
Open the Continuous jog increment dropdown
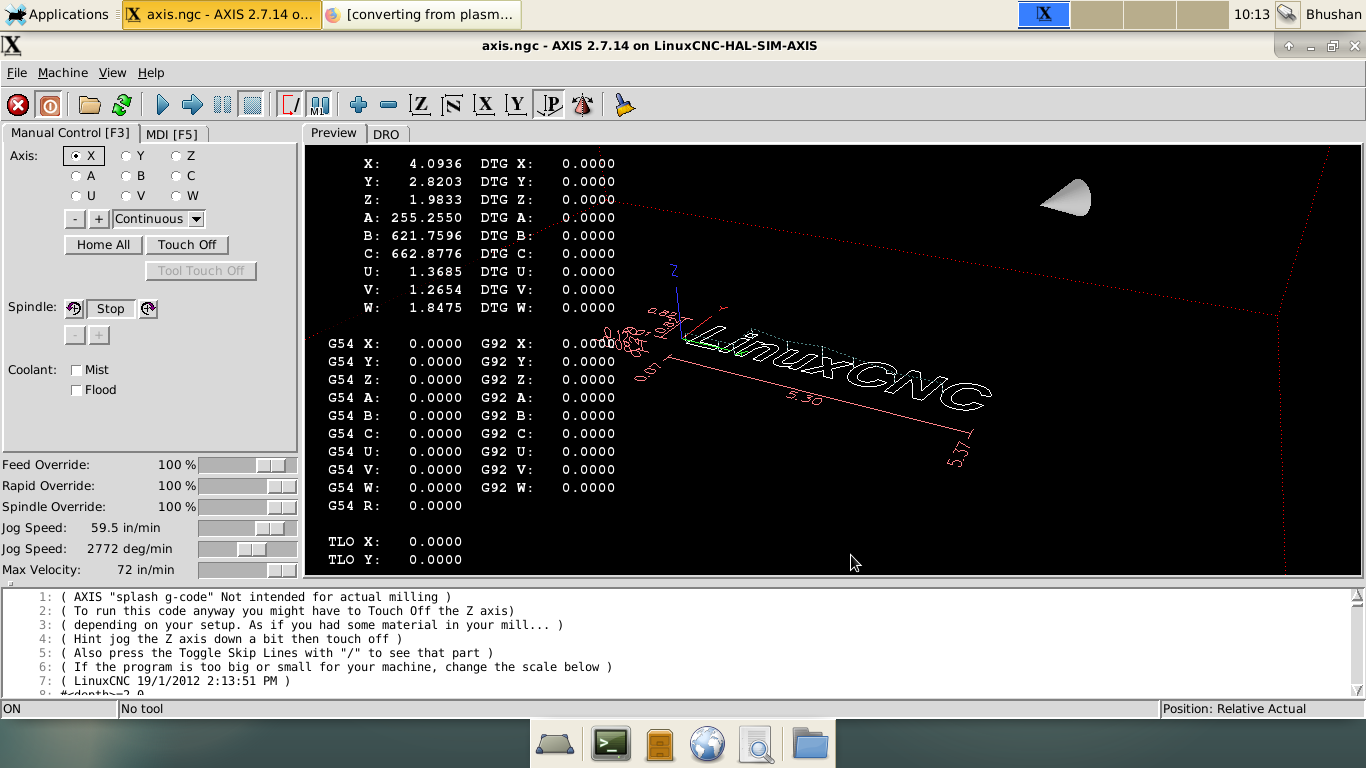(x=158, y=219)
